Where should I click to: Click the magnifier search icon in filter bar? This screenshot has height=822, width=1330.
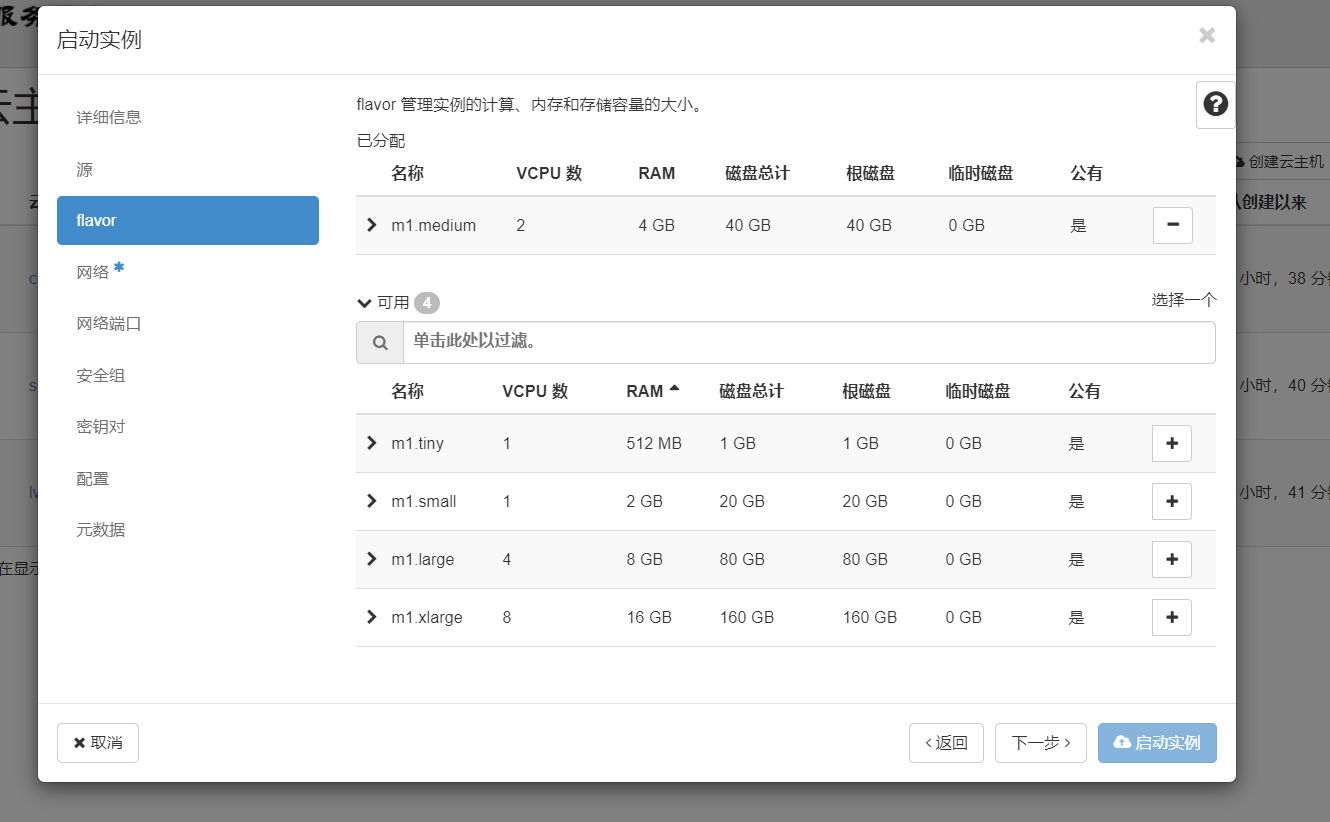click(x=380, y=342)
